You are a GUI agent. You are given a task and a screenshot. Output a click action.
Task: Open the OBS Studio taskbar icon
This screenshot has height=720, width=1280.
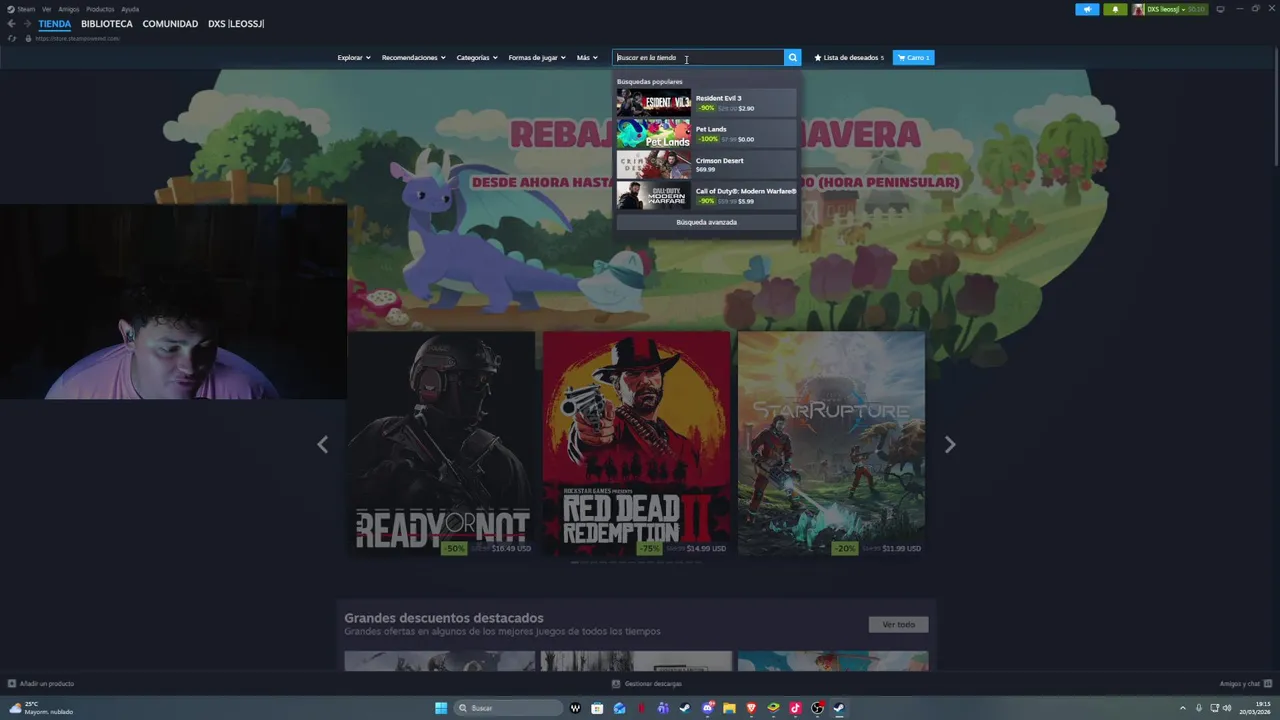point(818,708)
